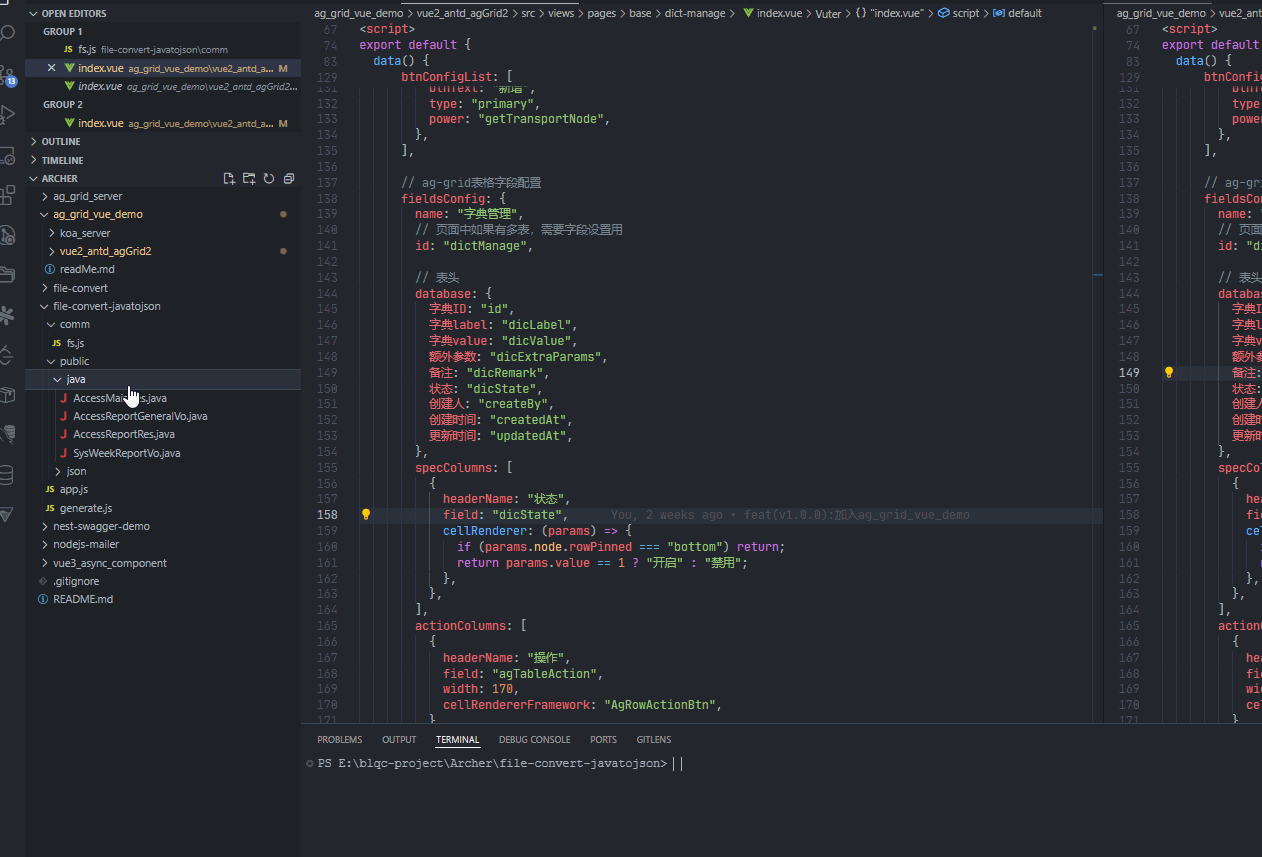Click the views breadcrumb segment
This screenshot has width=1262, height=857.
[561, 13]
